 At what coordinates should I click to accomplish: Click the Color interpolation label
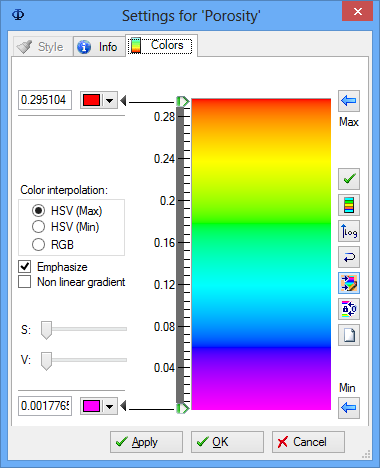[64, 190]
